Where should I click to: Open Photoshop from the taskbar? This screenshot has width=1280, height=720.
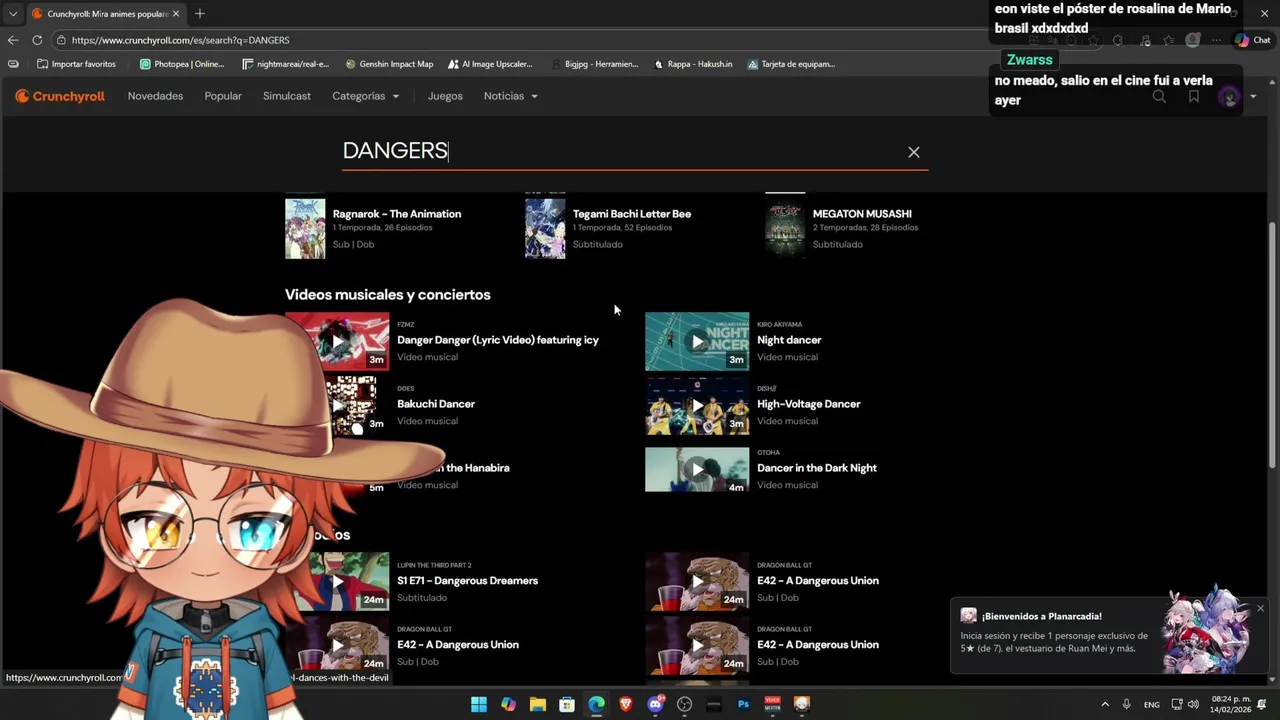[743, 704]
